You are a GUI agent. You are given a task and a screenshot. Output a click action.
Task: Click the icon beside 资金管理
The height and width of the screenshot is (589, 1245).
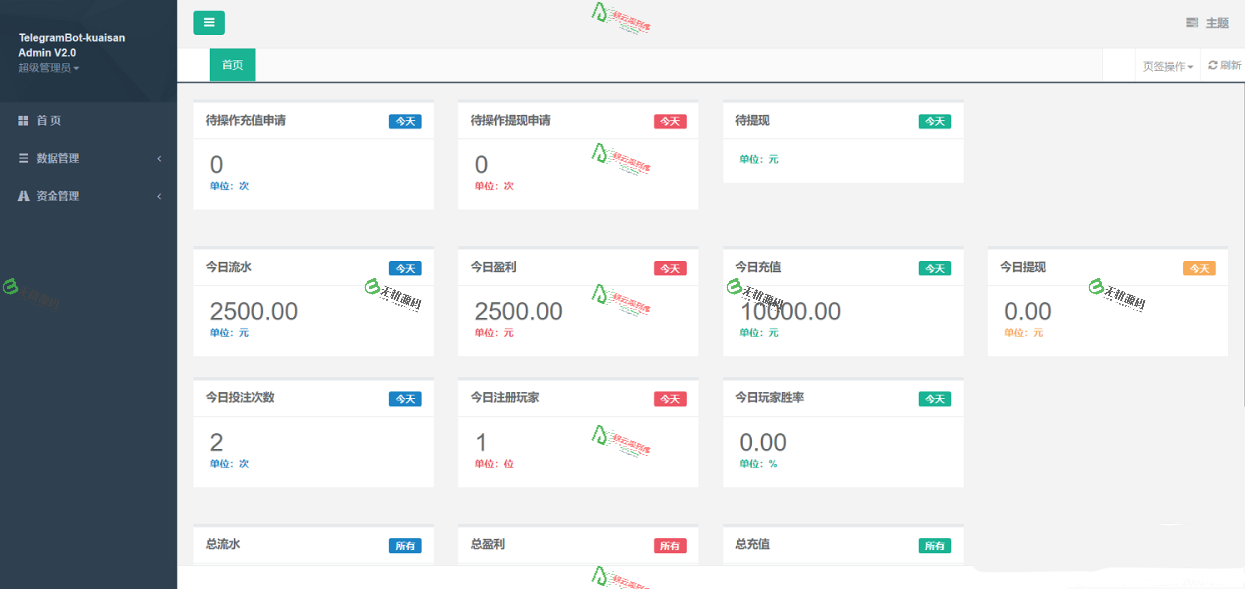(24, 196)
